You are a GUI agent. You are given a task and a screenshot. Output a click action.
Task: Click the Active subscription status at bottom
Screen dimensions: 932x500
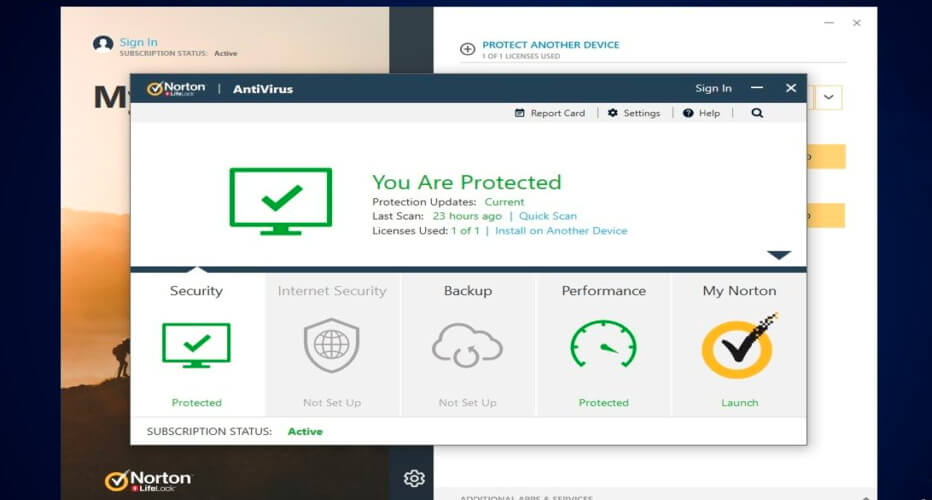305,432
